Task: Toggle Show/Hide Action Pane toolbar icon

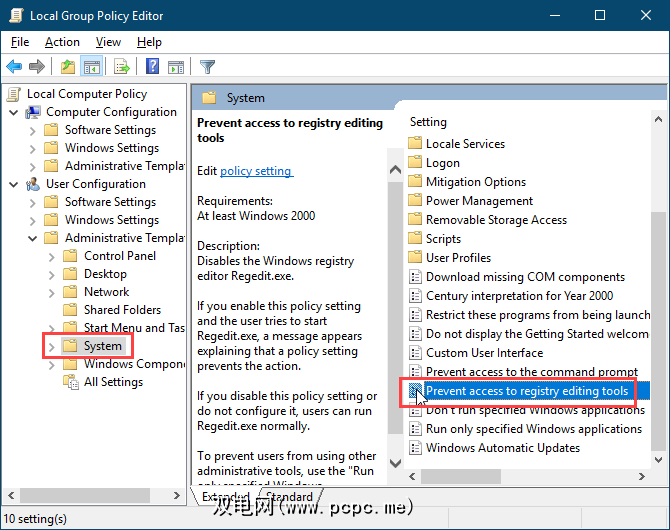Action: coord(175,67)
